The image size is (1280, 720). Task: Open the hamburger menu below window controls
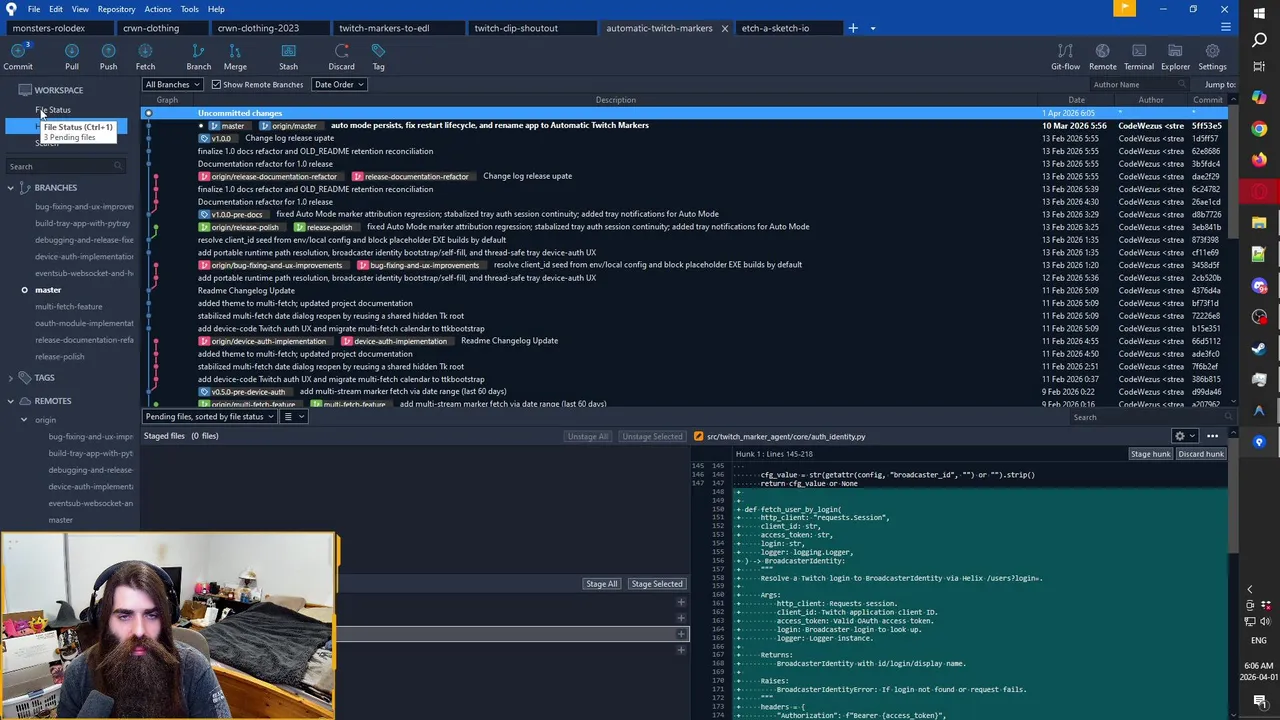pyautogui.click(x=1224, y=28)
